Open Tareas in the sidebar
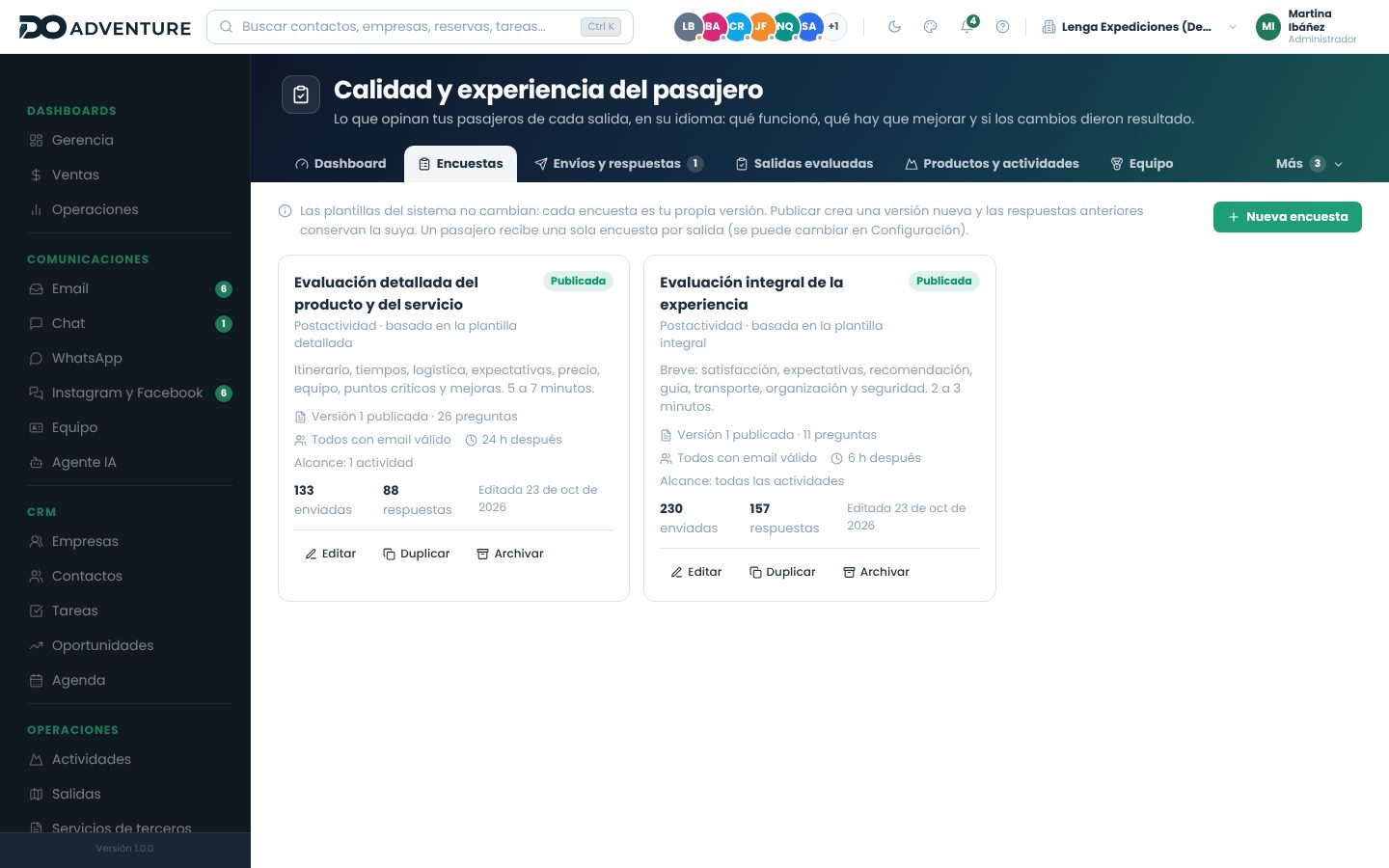Image resolution: width=1389 pixels, height=868 pixels. click(x=130, y=610)
